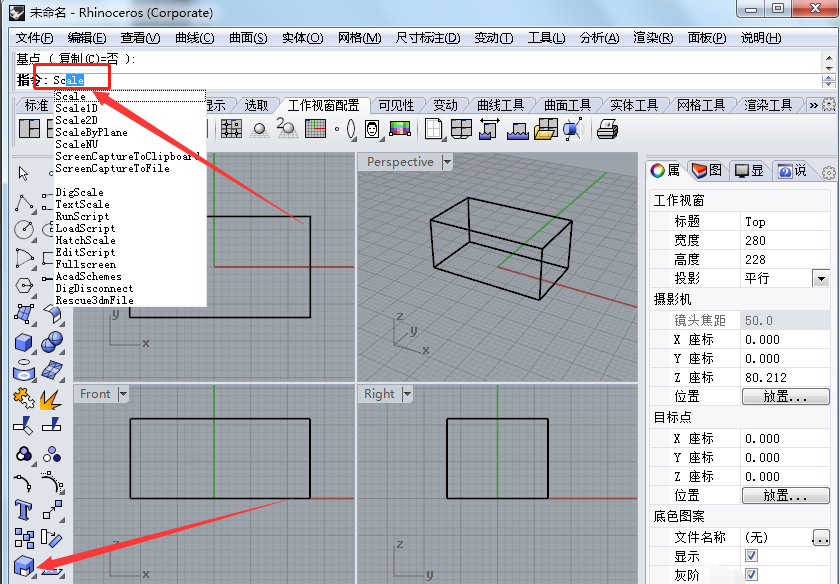Screen dimensions: 840x584
Task: Toggle the 灰阶 checkbox
Action: click(x=751, y=574)
